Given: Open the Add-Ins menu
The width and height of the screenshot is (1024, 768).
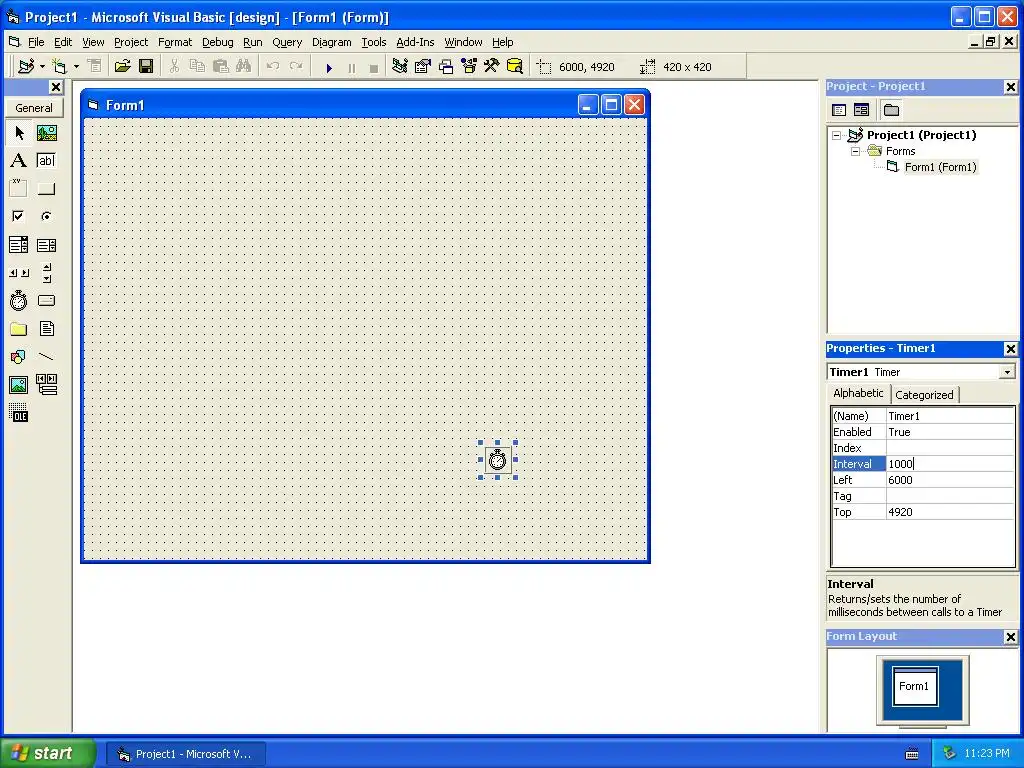Looking at the screenshot, I should 415,42.
